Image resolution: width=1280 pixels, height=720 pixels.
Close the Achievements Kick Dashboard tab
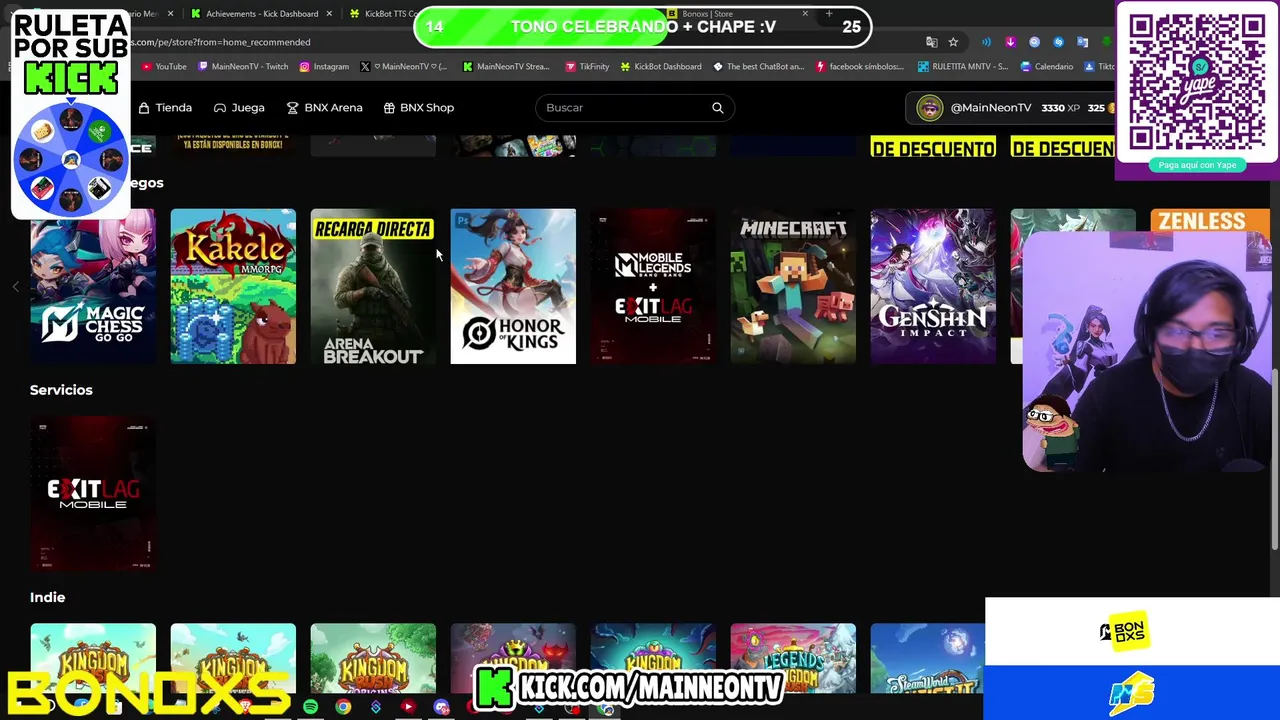coord(329,14)
